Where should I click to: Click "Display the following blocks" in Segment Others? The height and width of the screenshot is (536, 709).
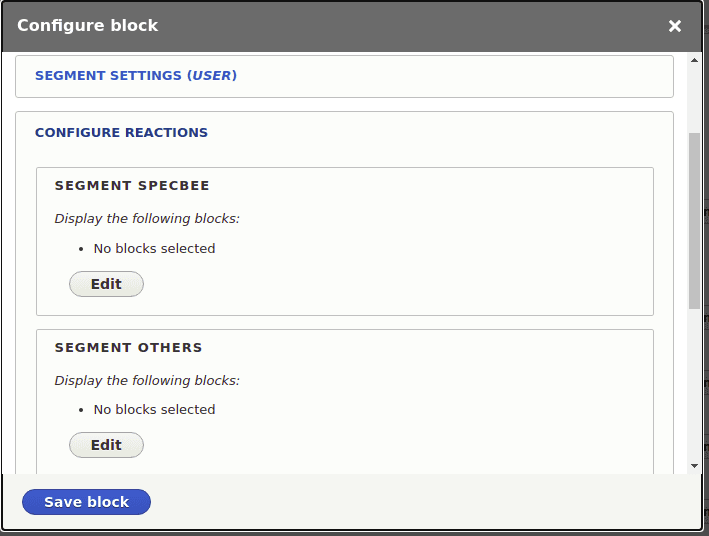click(147, 380)
